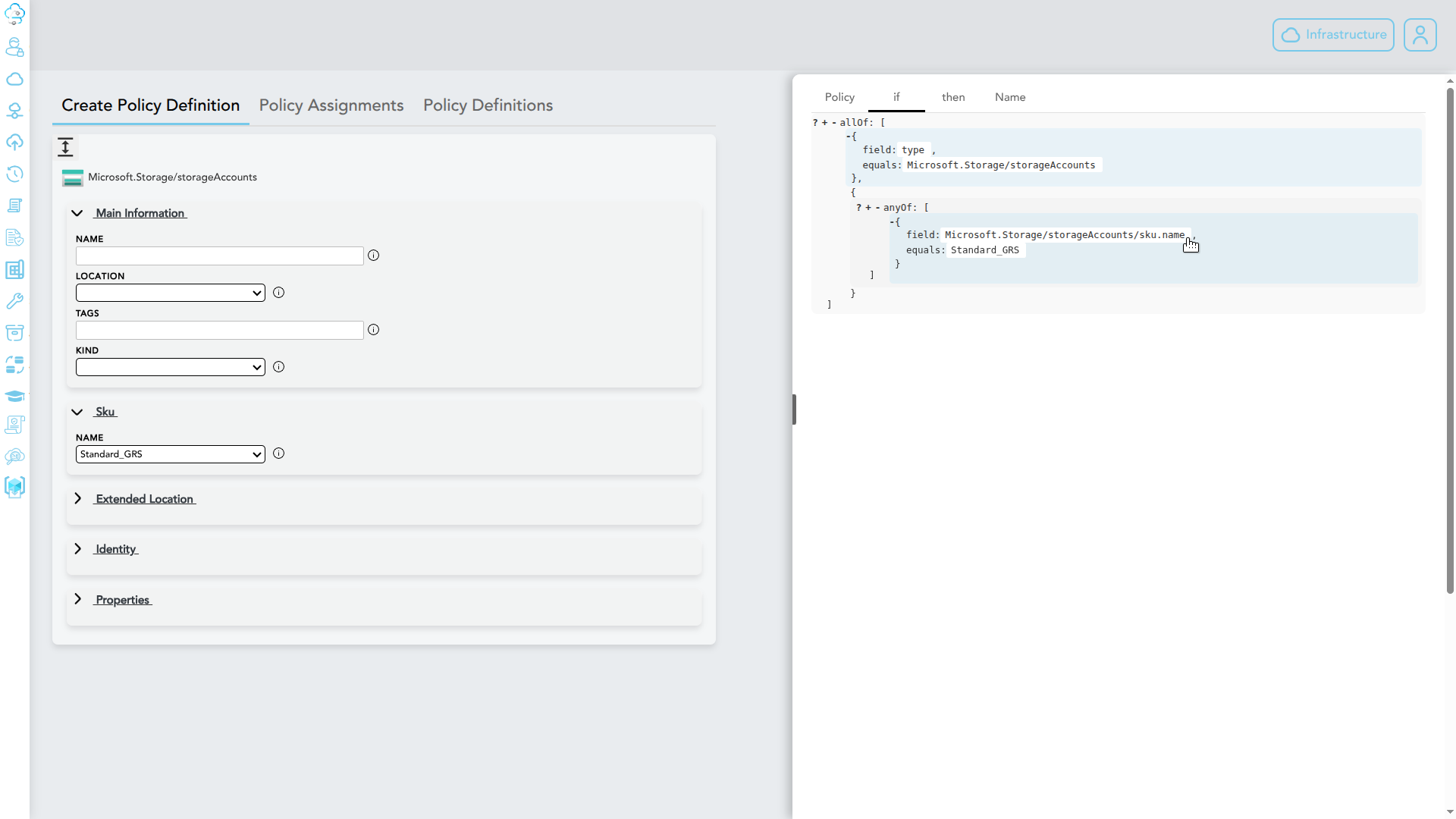Open the document with shield sidebar icon

click(14, 237)
